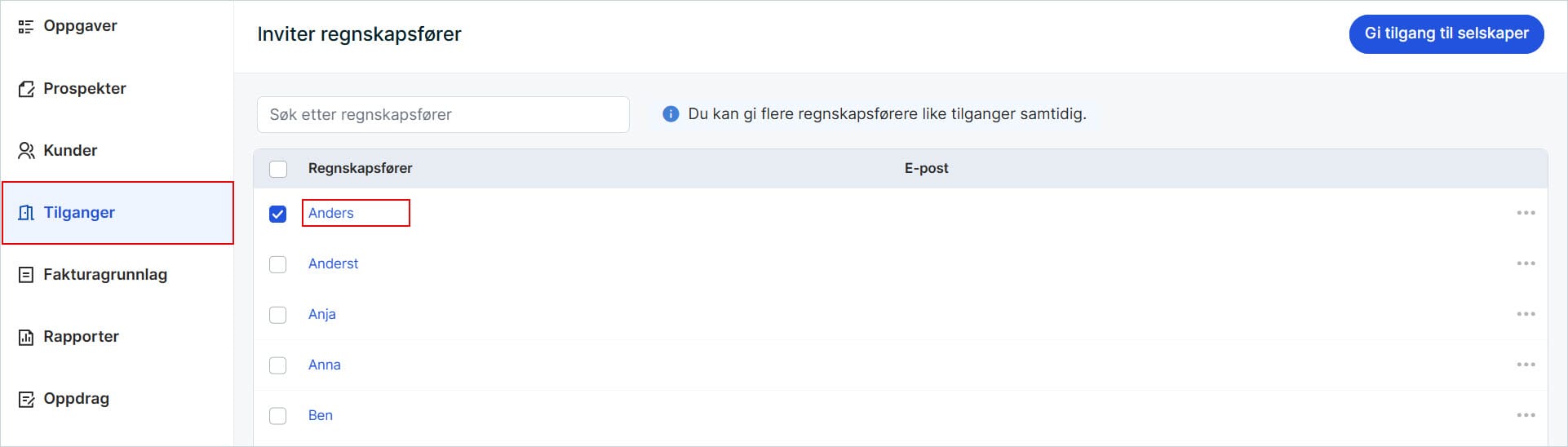Tick the Ben checkbox
Viewport: 1568px width, 447px height.
click(x=278, y=416)
